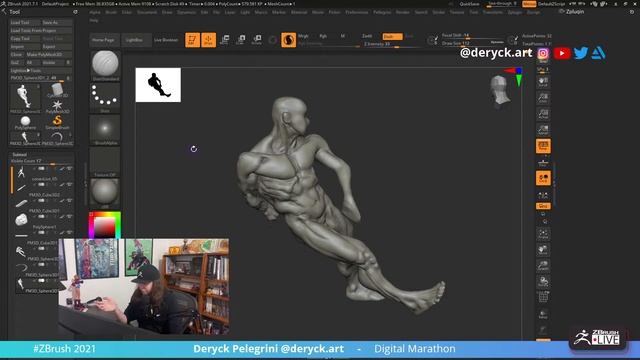Viewport: 640px width, 360px height.
Task: Toggle the Mrgb button
Action: point(303,36)
